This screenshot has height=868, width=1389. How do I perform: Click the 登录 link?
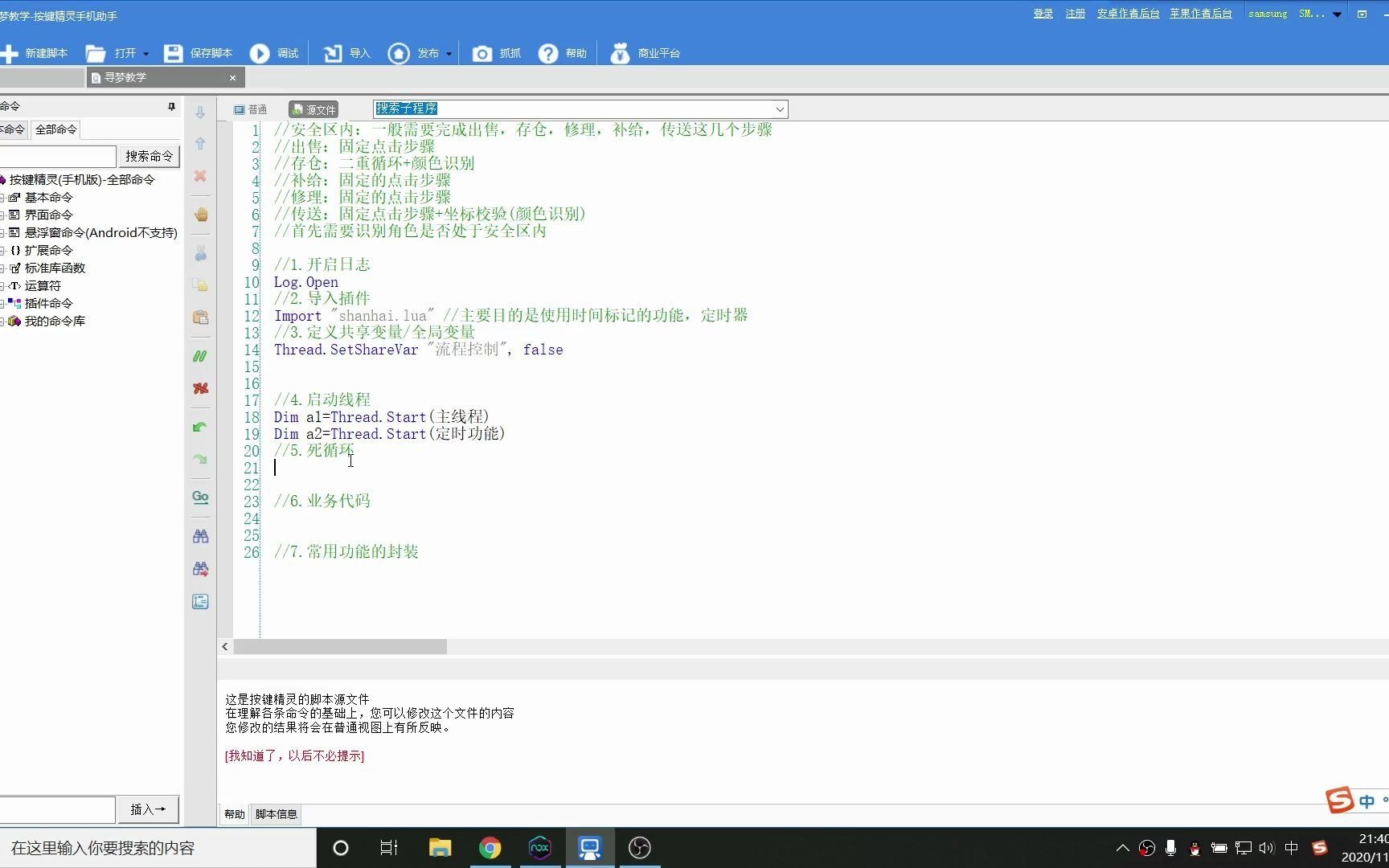pyautogui.click(x=1043, y=14)
